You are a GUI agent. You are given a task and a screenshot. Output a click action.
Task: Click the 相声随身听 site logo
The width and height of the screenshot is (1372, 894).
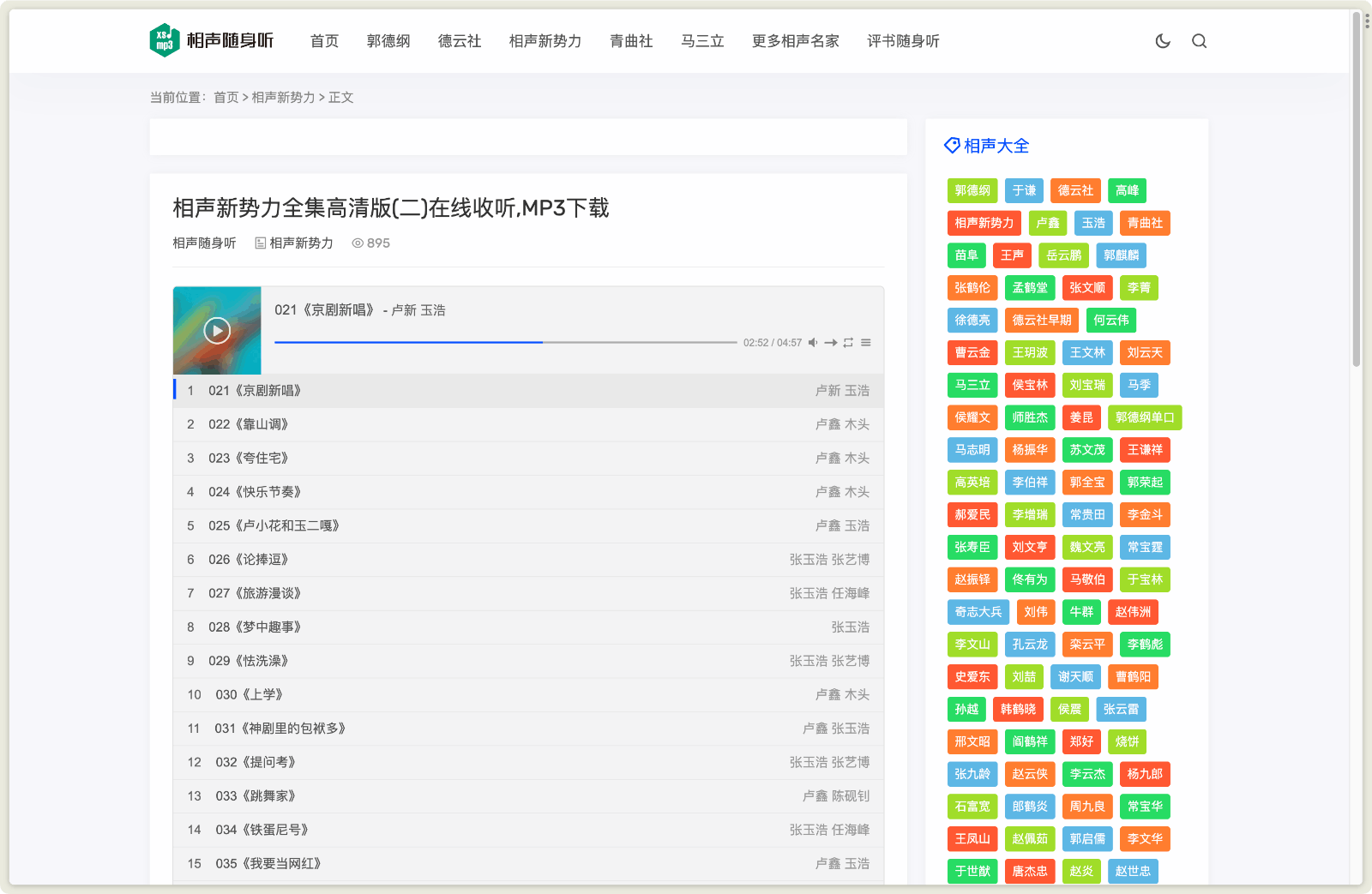coord(212,40)
